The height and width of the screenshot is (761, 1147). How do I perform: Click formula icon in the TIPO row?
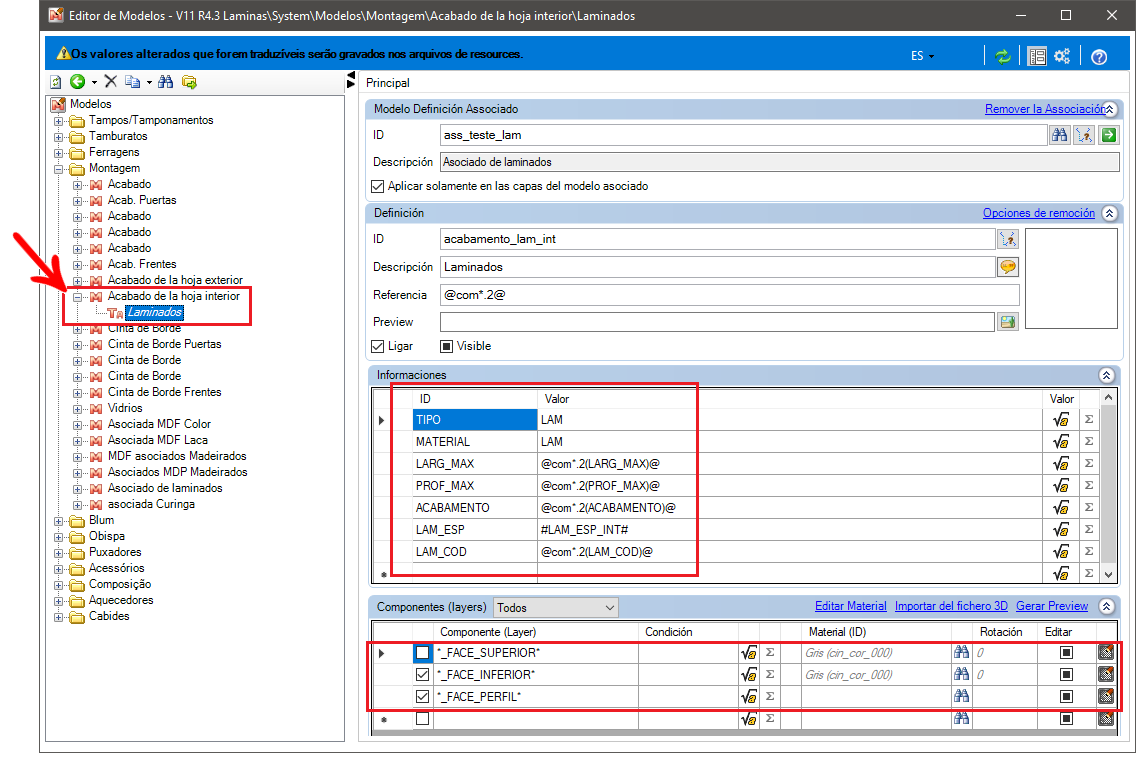pyautogui.click(x=1061, y=420)
